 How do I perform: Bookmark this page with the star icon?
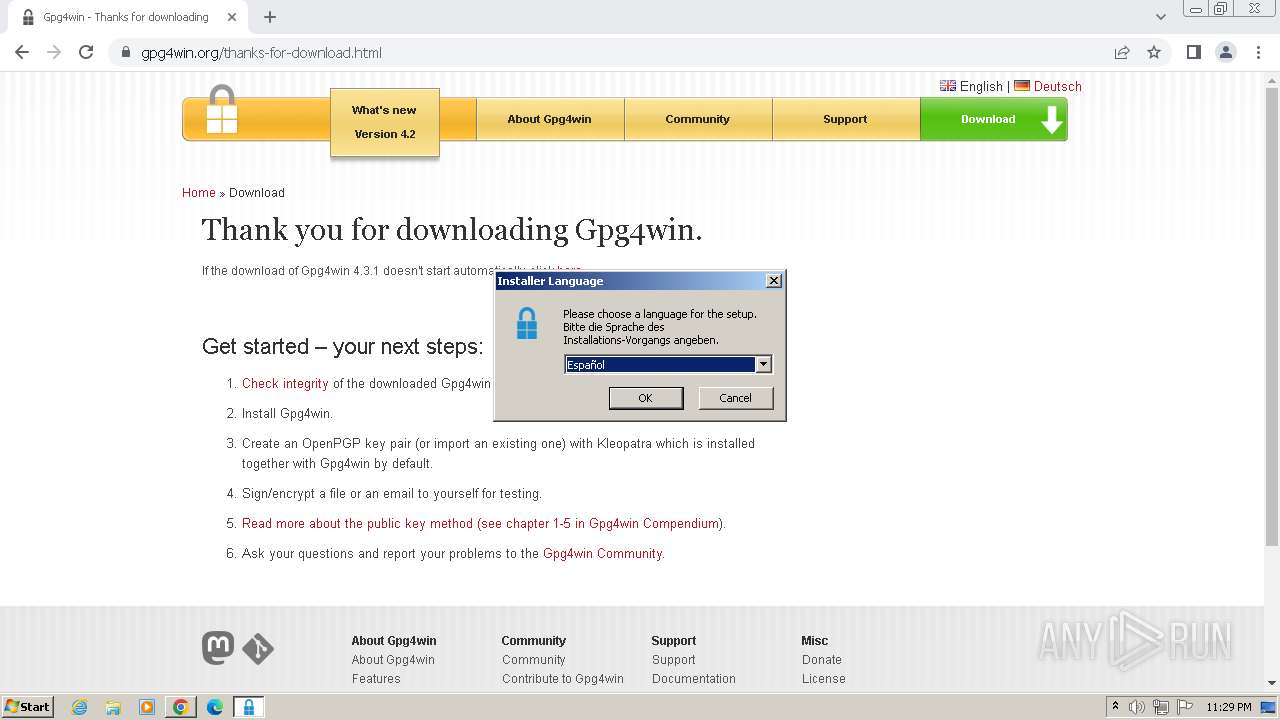point(1154,53)
